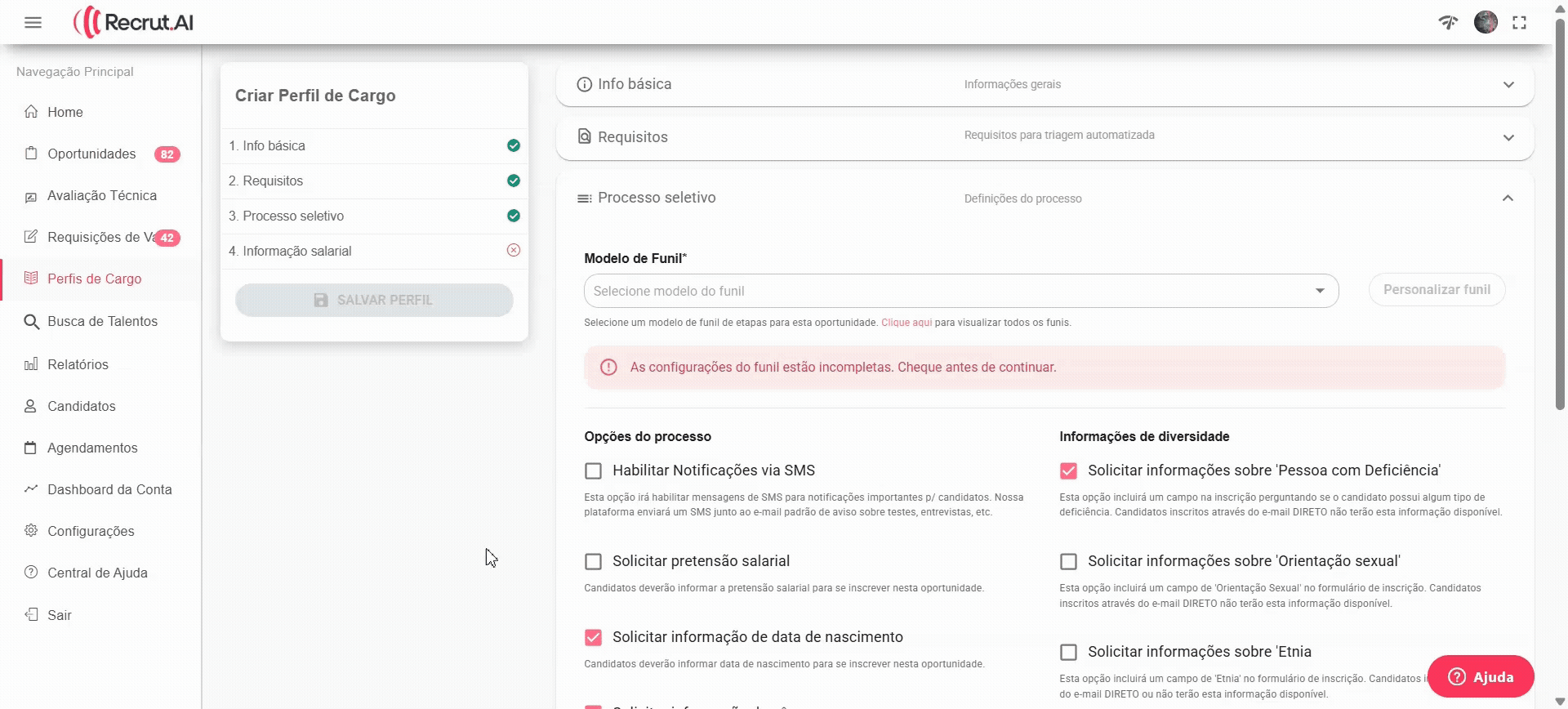This screenshot has height=709, width=1568.
Task: Click the Ajuda help button
Action: pos(1480,677)
